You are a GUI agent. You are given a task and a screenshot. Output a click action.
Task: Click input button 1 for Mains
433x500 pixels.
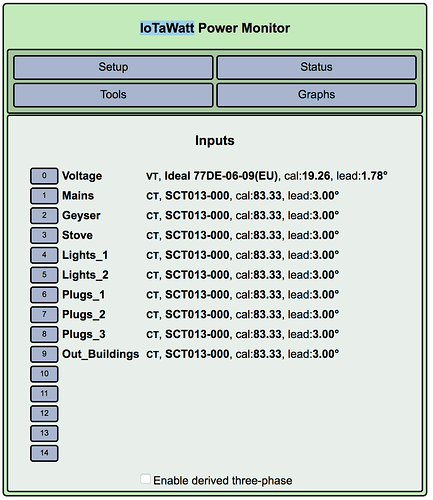pyautogui.click(x=44, y=196)
